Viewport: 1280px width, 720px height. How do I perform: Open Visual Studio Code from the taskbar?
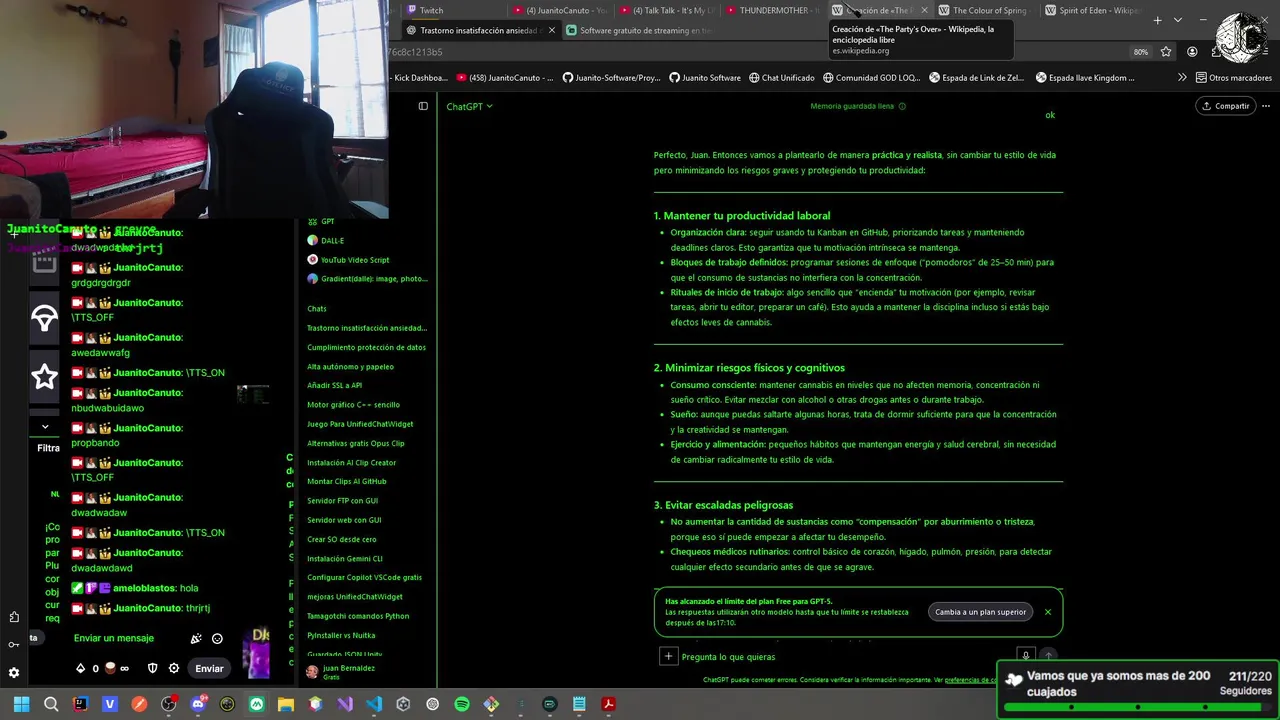click(x=374, y=704)
